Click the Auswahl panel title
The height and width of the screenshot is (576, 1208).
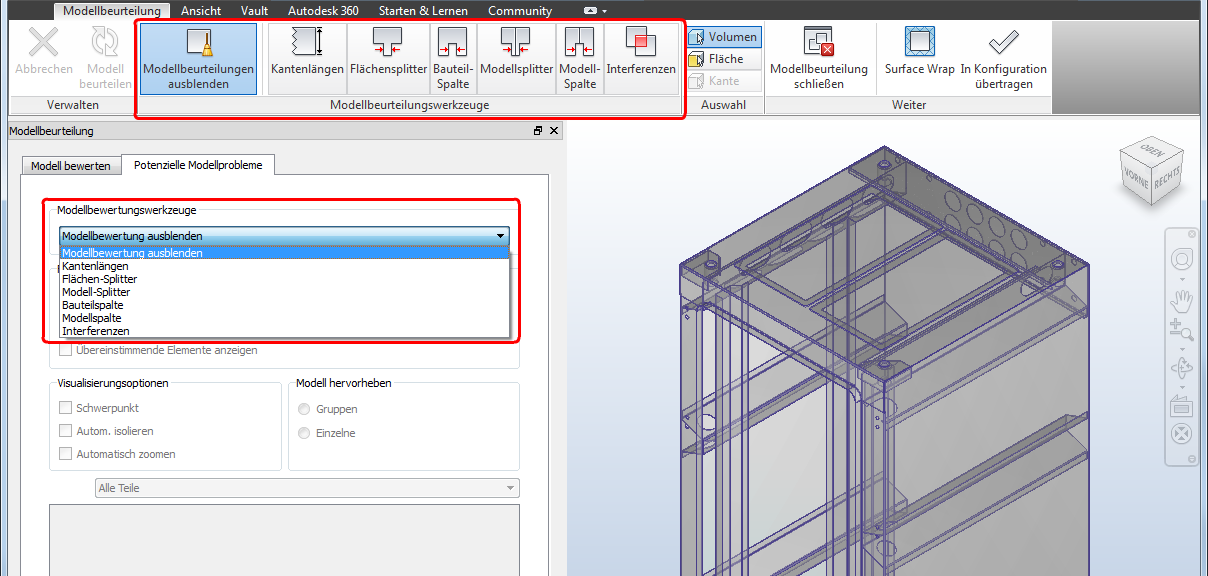(x=724, y=105)
